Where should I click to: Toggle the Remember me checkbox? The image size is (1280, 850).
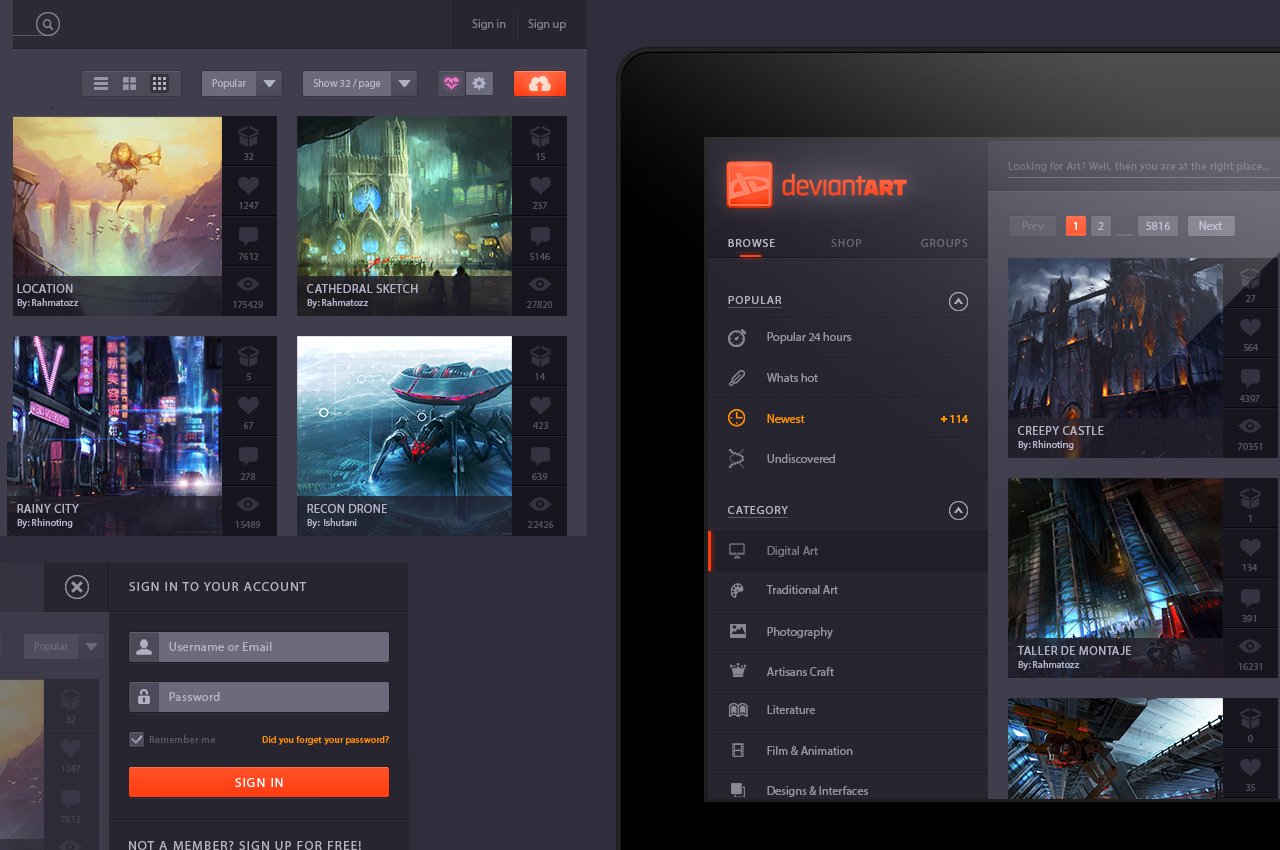coord(137,739)
